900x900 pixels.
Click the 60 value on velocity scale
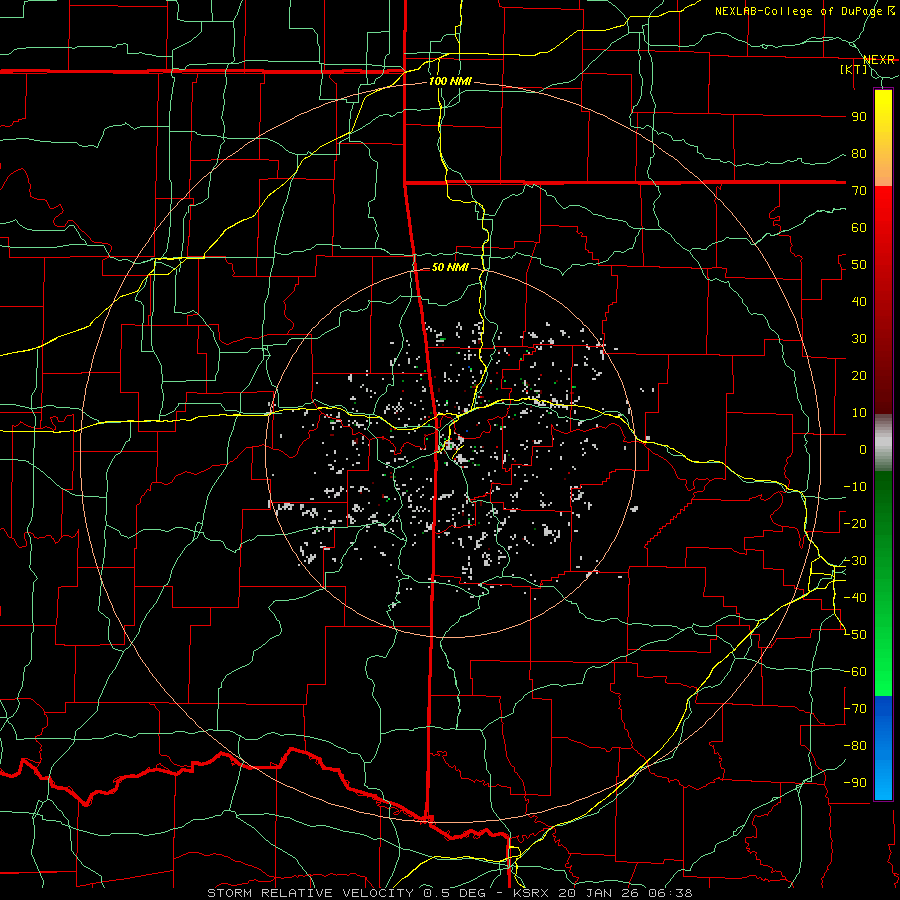859,228
